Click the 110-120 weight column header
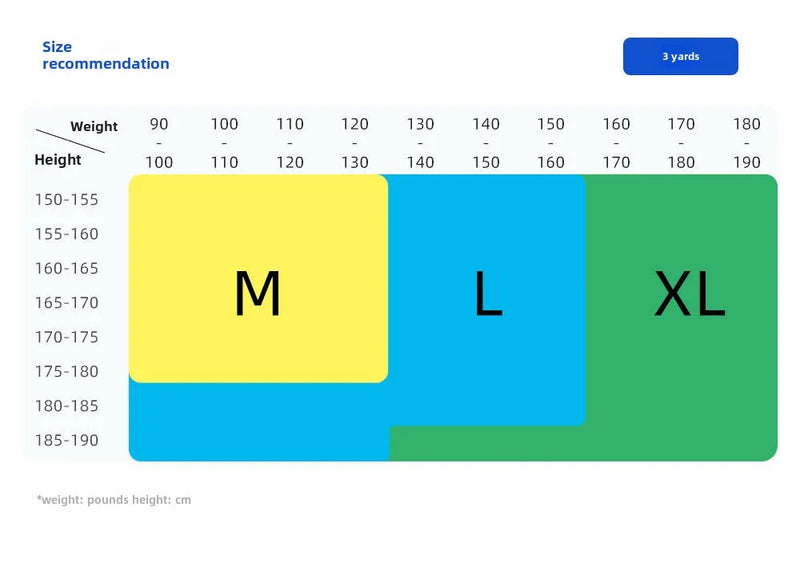Viewport: 800px width, 571px height. 289,143
